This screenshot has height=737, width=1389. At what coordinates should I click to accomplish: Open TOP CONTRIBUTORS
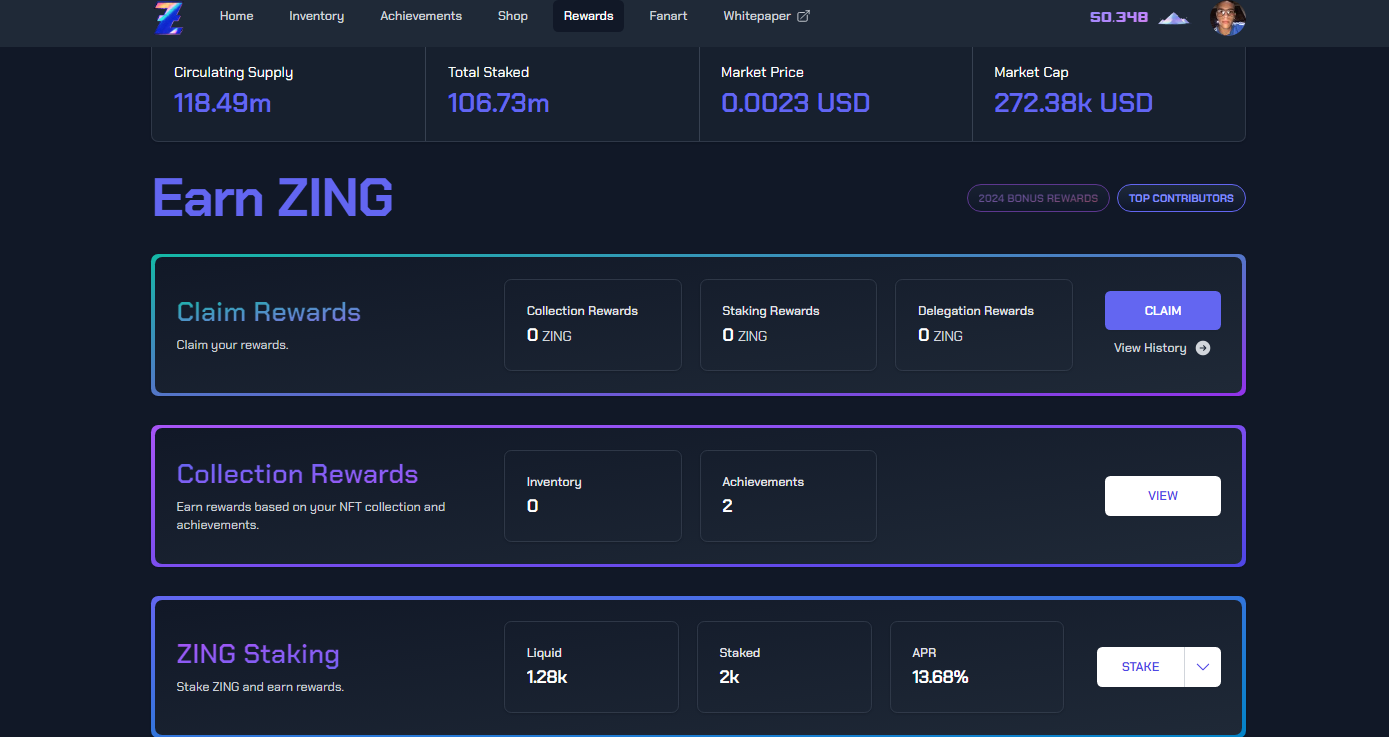coord(1181,198)
